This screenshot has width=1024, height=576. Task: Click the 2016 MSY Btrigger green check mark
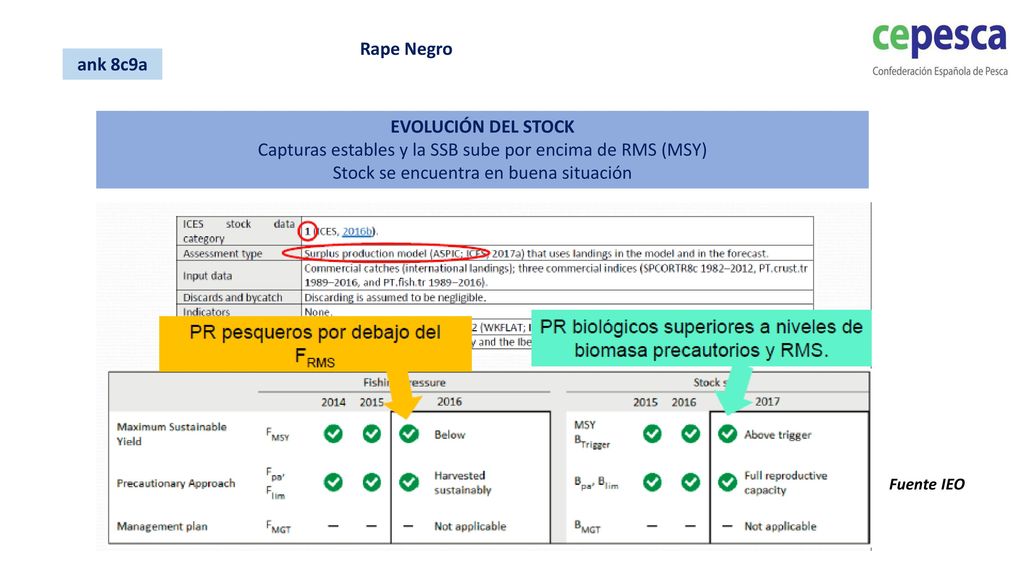[x=690, y=434]
